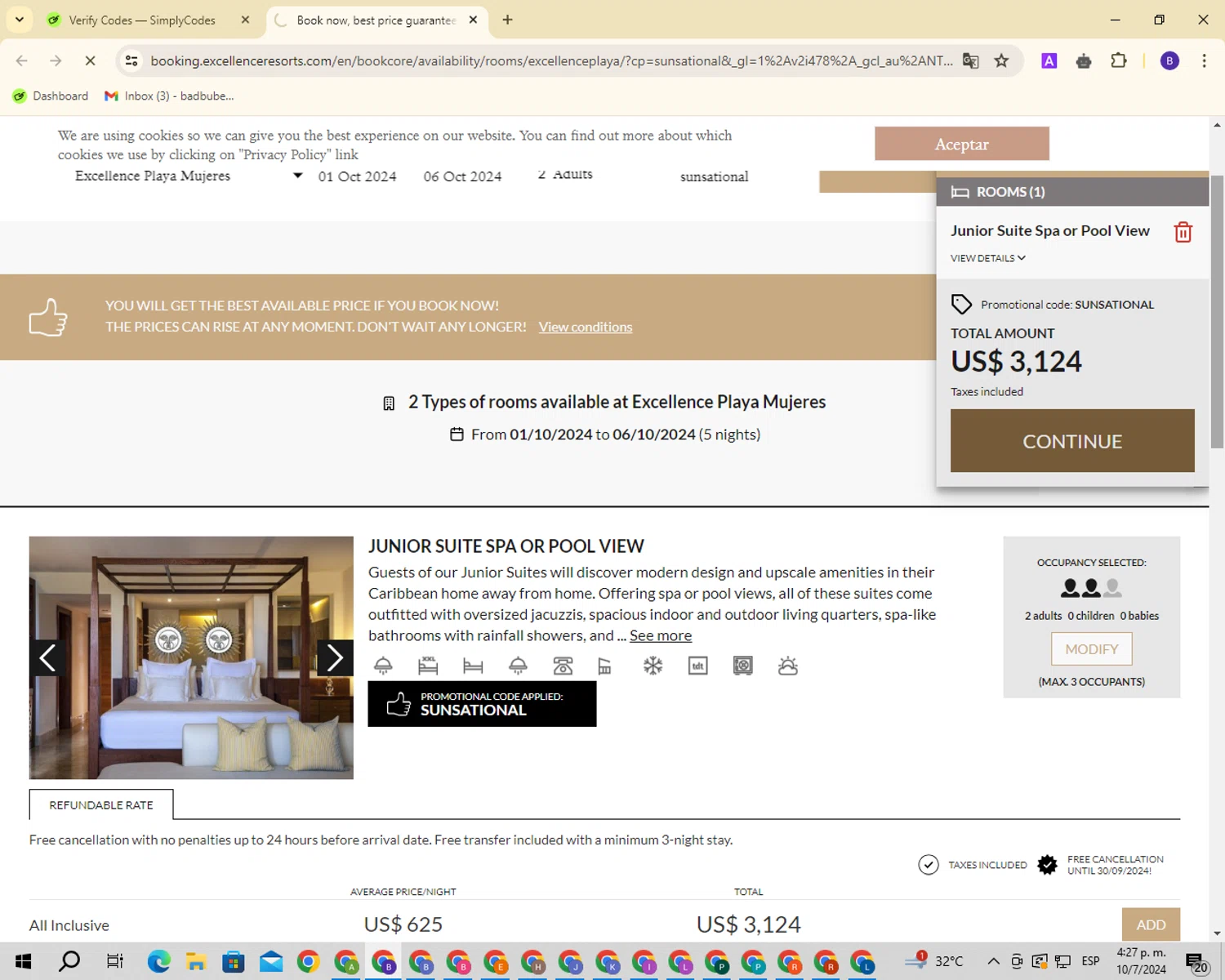Select the Book now best price tab

376,20
